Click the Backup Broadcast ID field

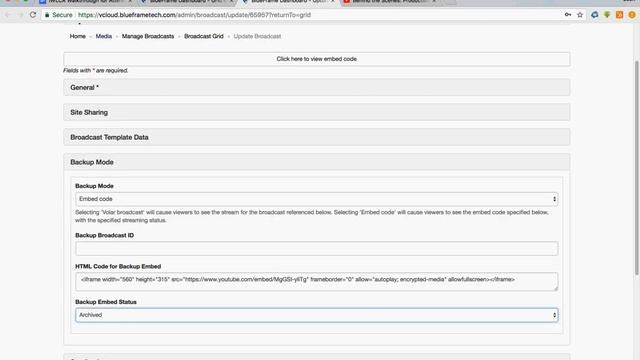[x=316, y=248]
